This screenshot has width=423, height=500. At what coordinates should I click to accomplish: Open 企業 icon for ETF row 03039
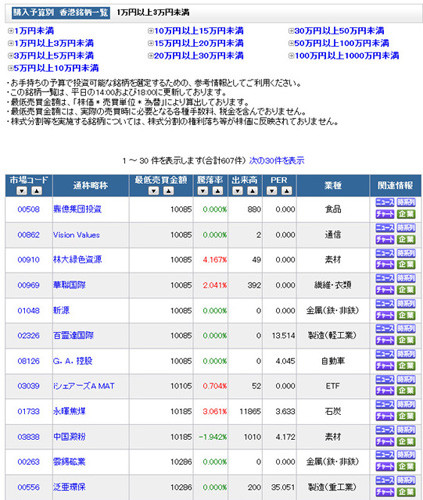coord(406,391)
